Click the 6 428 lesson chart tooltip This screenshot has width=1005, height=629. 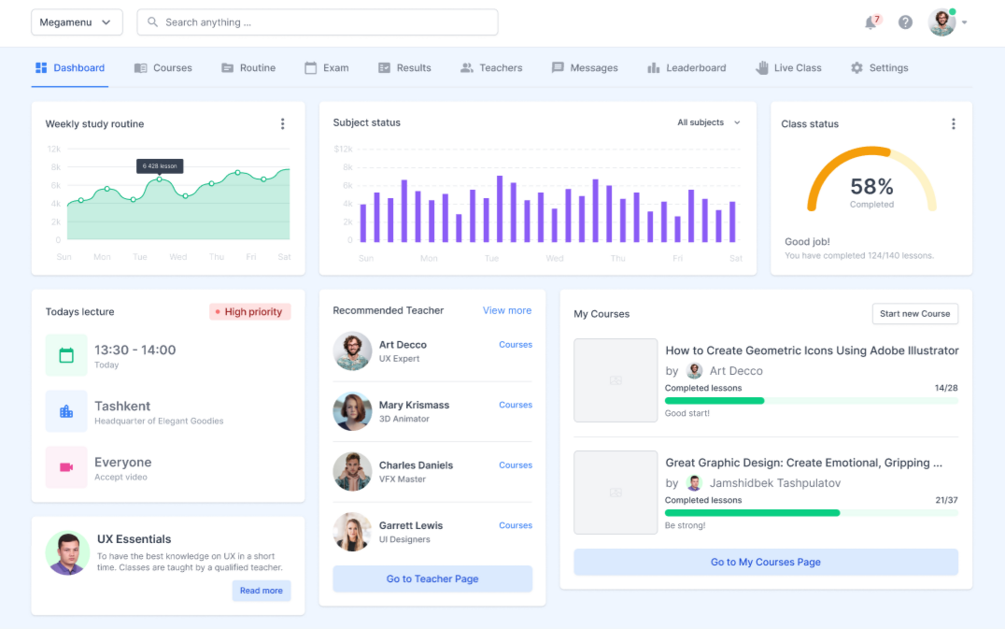click(x=160, y=166)
